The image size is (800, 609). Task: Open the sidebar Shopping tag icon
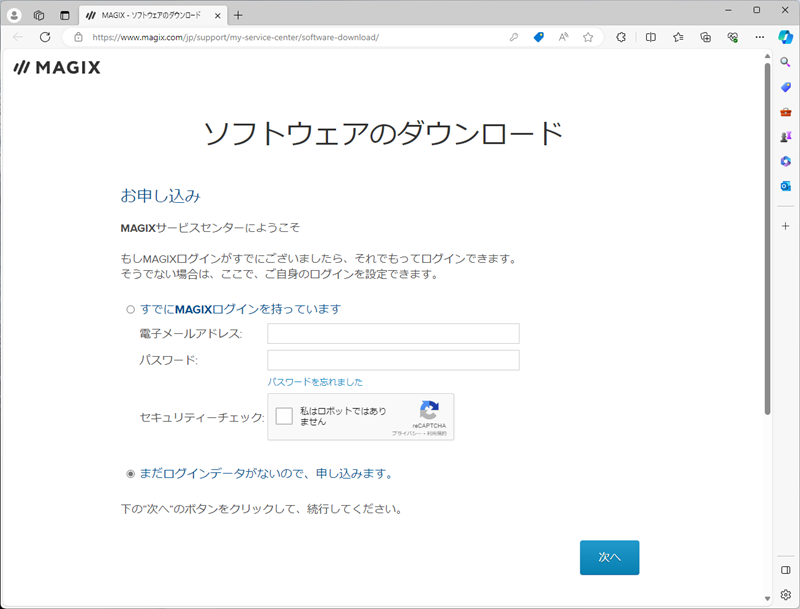[x=786, y=87]
